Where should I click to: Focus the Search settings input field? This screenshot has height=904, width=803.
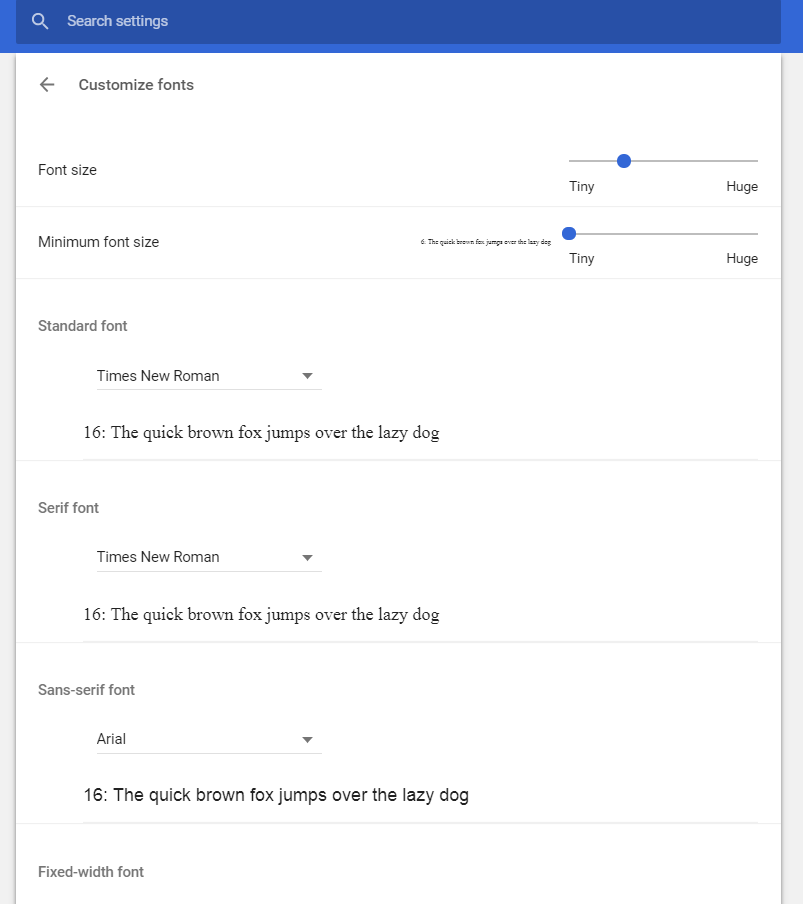(400, 21)
